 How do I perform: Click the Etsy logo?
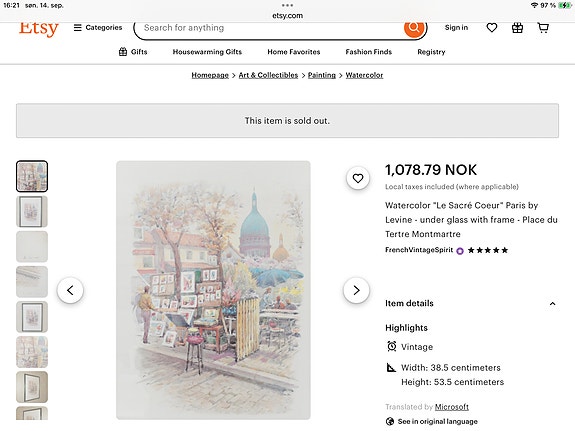click(39, 28)
